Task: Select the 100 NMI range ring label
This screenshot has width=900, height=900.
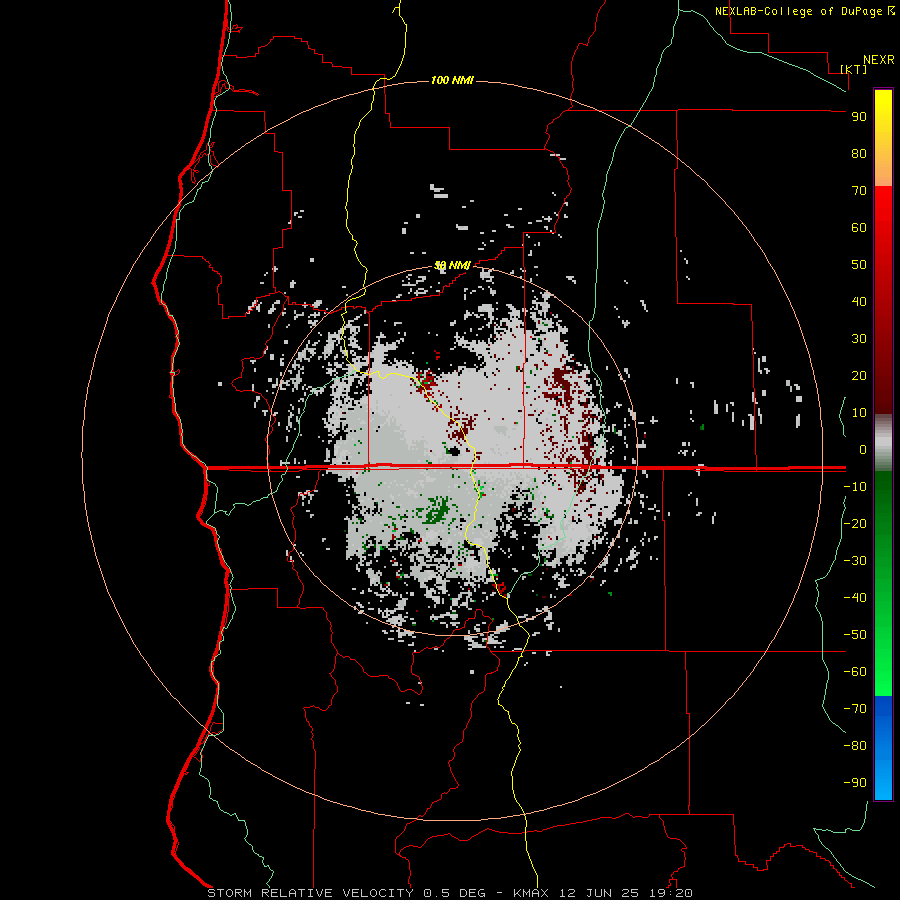Action: tap(452, 80)
